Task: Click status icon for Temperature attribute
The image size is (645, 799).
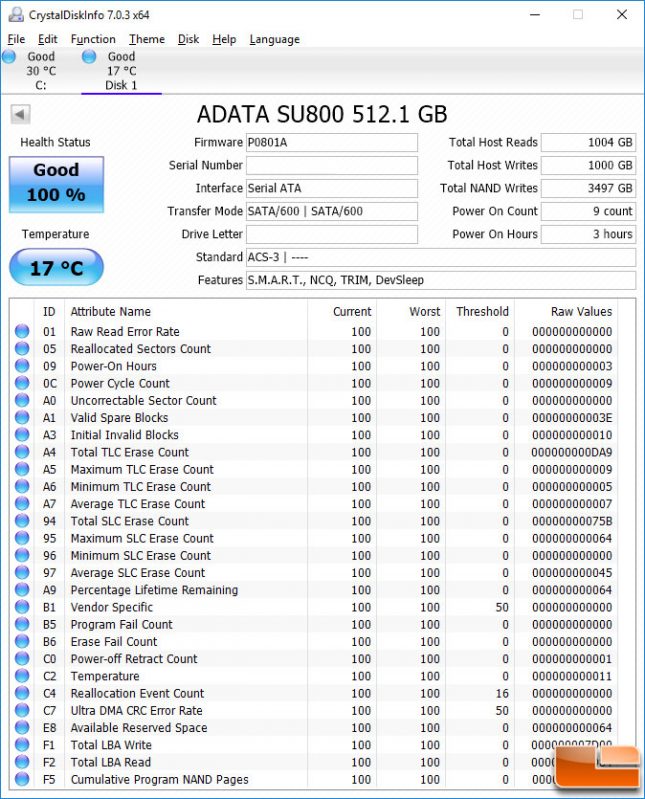Action: point(22,676)
